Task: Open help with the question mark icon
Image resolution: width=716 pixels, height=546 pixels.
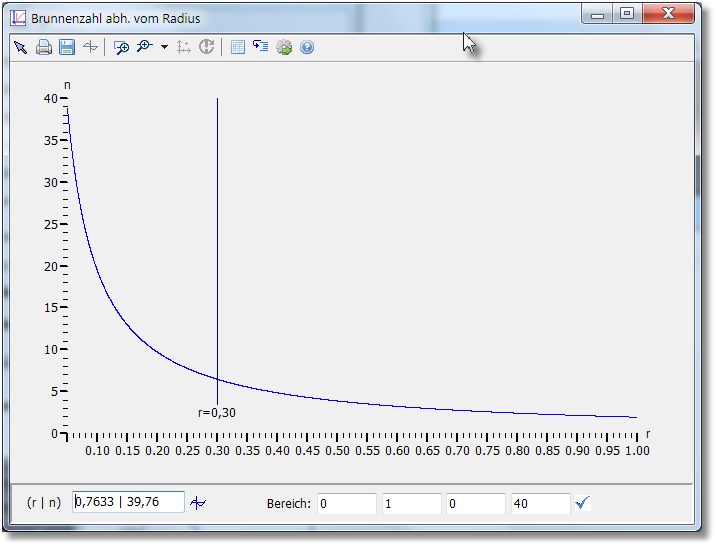Action: (307, 47)
